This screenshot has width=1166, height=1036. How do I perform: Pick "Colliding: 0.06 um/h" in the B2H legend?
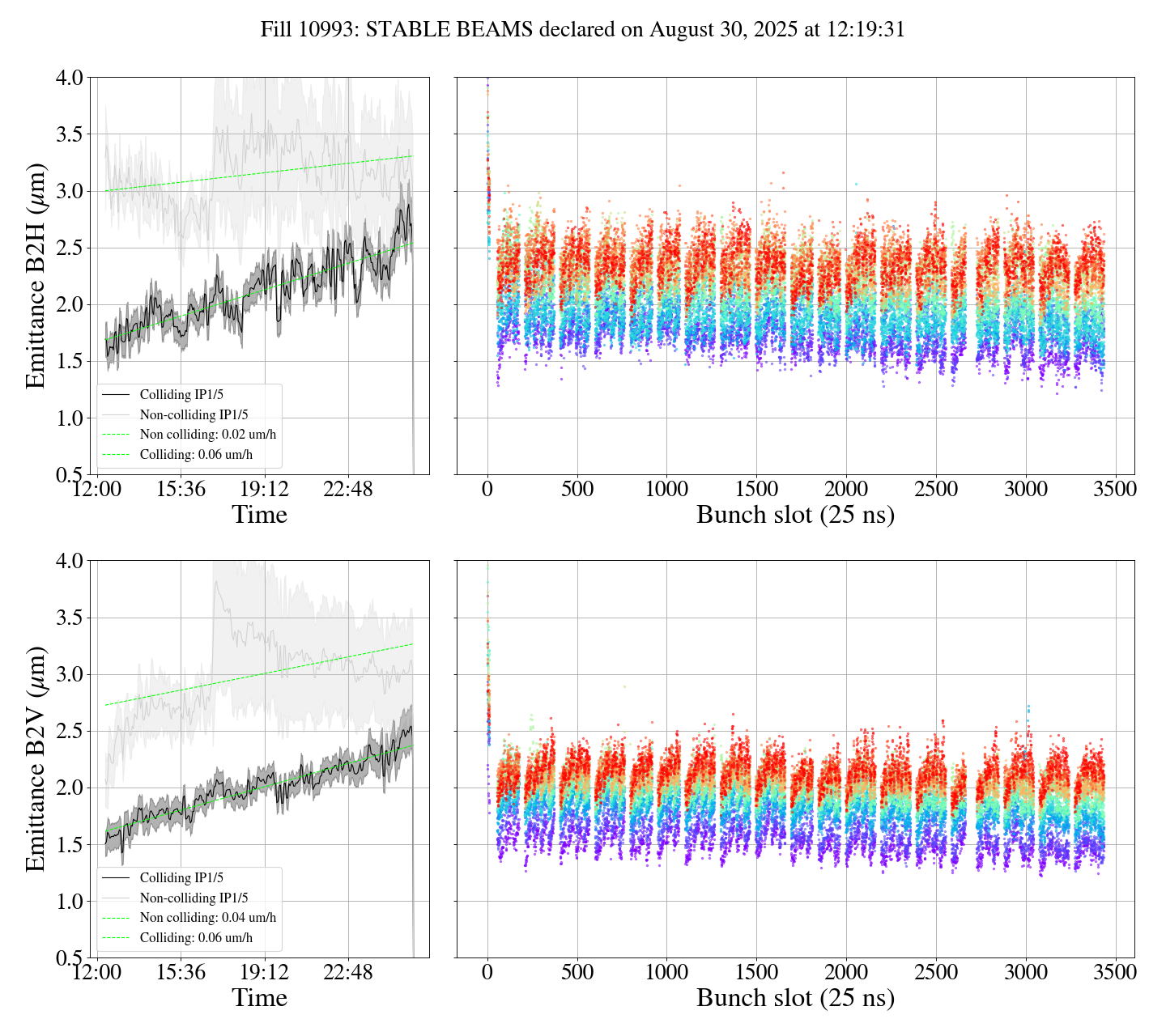[x=196, y=455]
